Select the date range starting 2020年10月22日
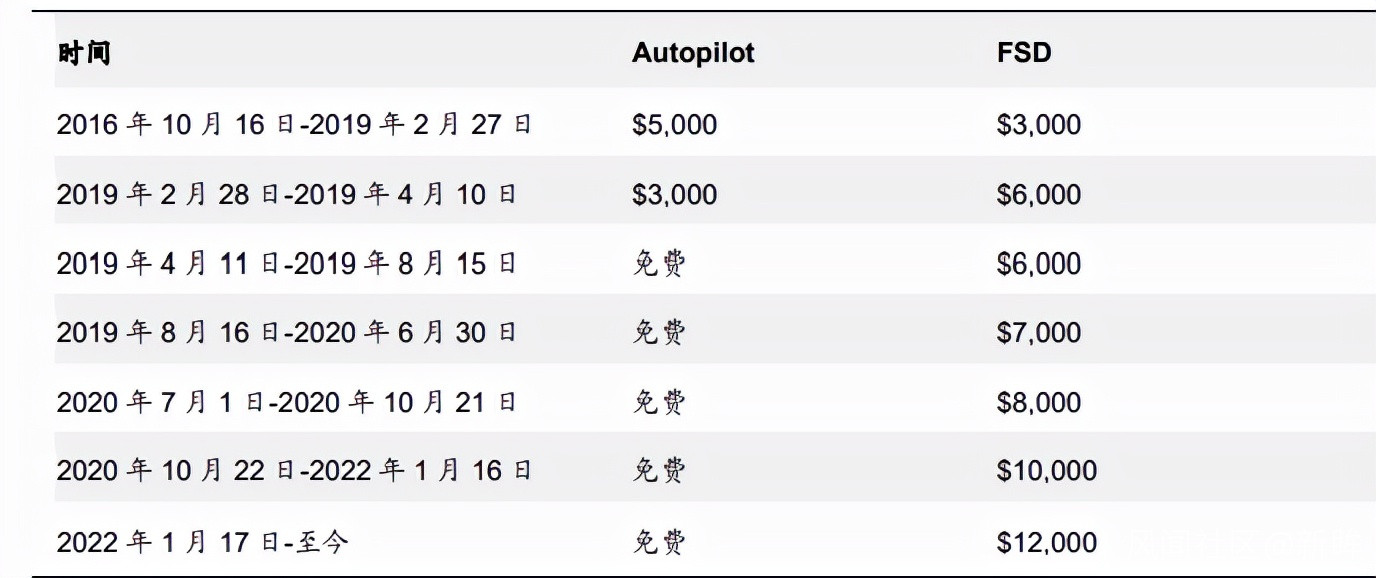This screenshot has width=1376, height=578. (294, 470)
